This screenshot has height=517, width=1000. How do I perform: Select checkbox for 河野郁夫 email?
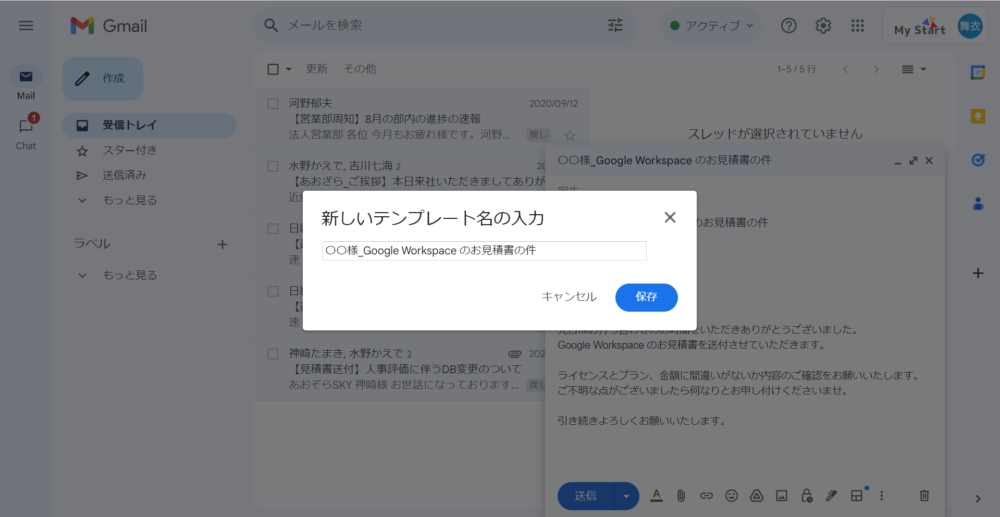coord(273,104)
